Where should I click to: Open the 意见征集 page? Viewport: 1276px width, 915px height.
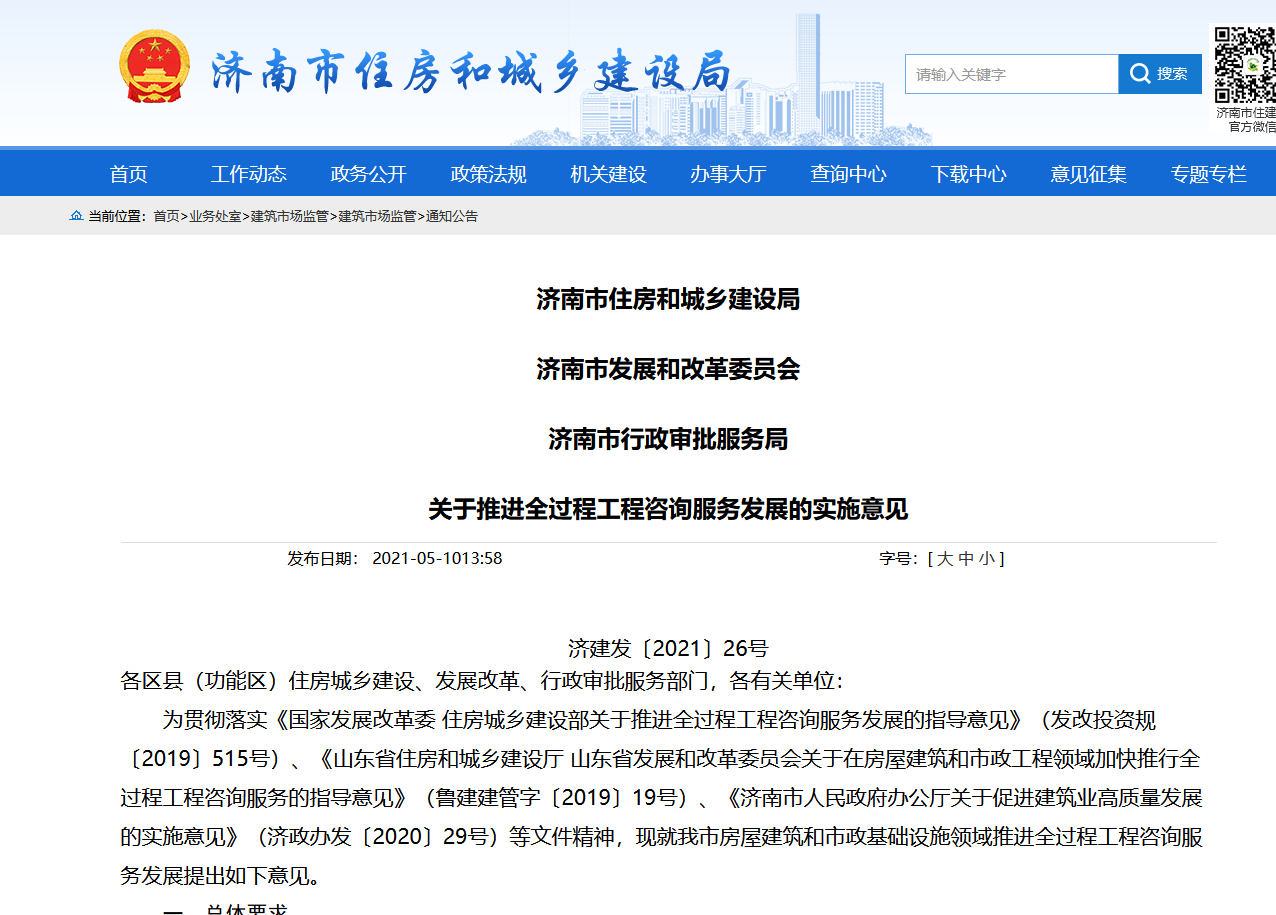1088,174
